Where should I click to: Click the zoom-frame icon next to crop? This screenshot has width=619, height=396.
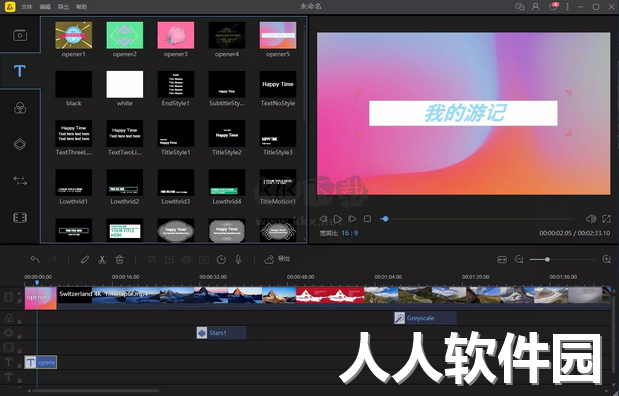[169, 259]
